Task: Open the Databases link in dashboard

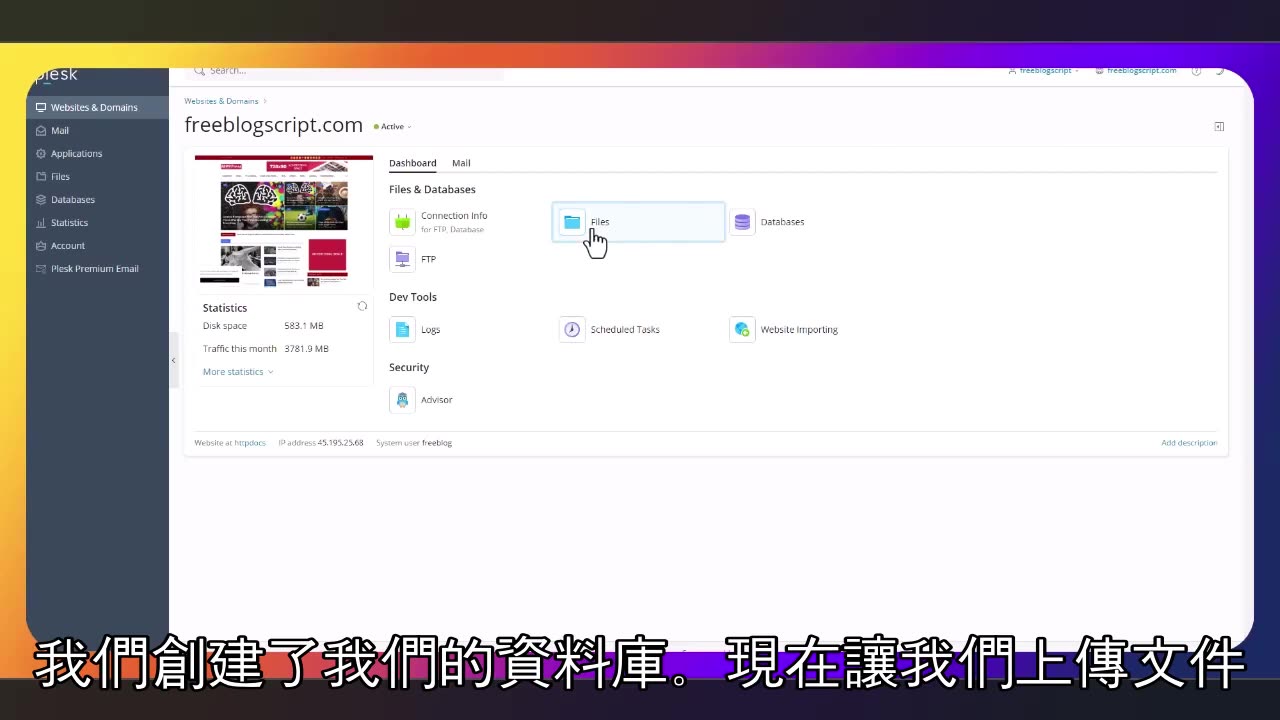Action: (x=782, y=222)
